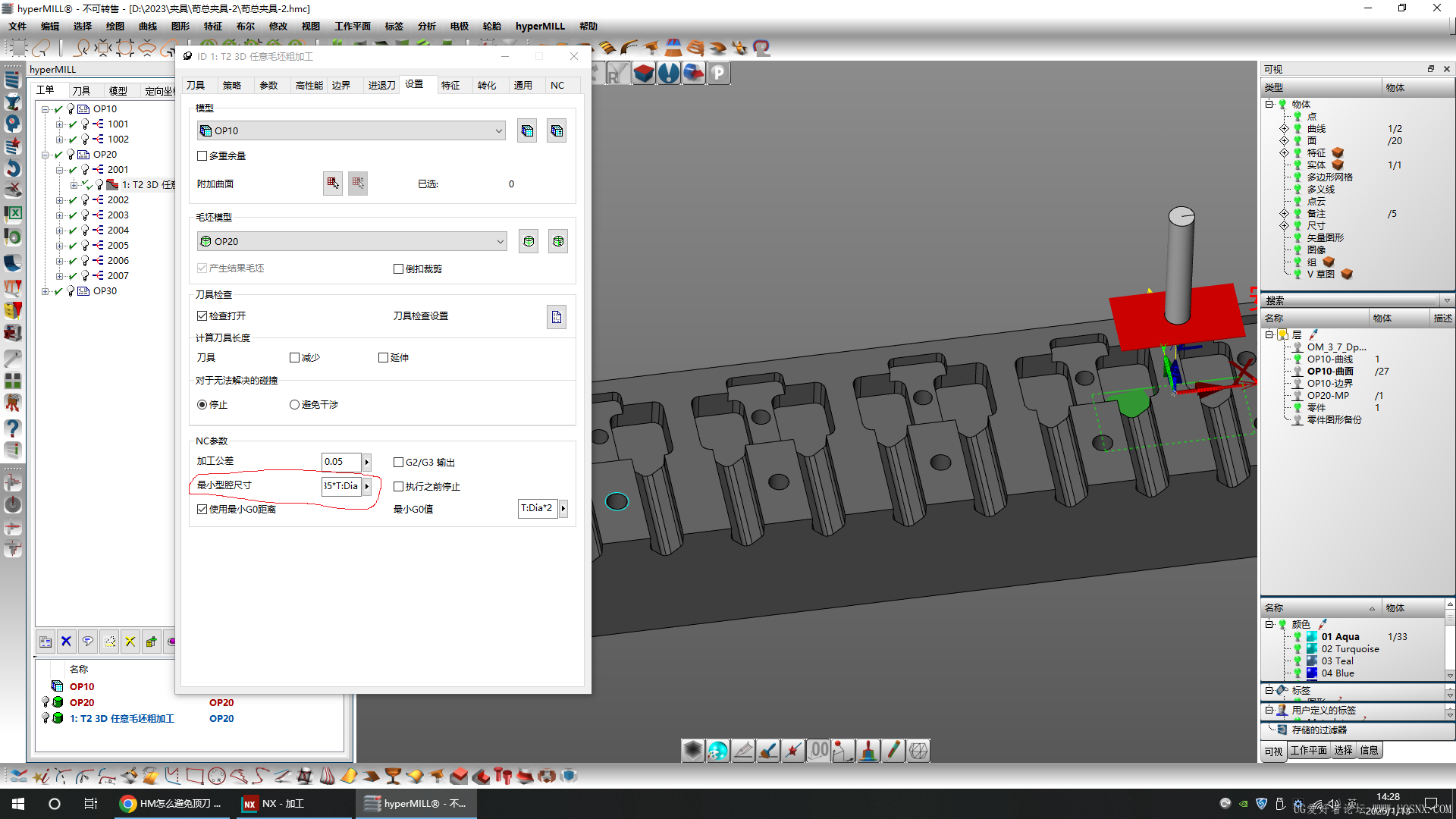Toggle the 使用最小G0距离 checkbox
This screenshot has width=1456, height=819.
click(202, 510)
